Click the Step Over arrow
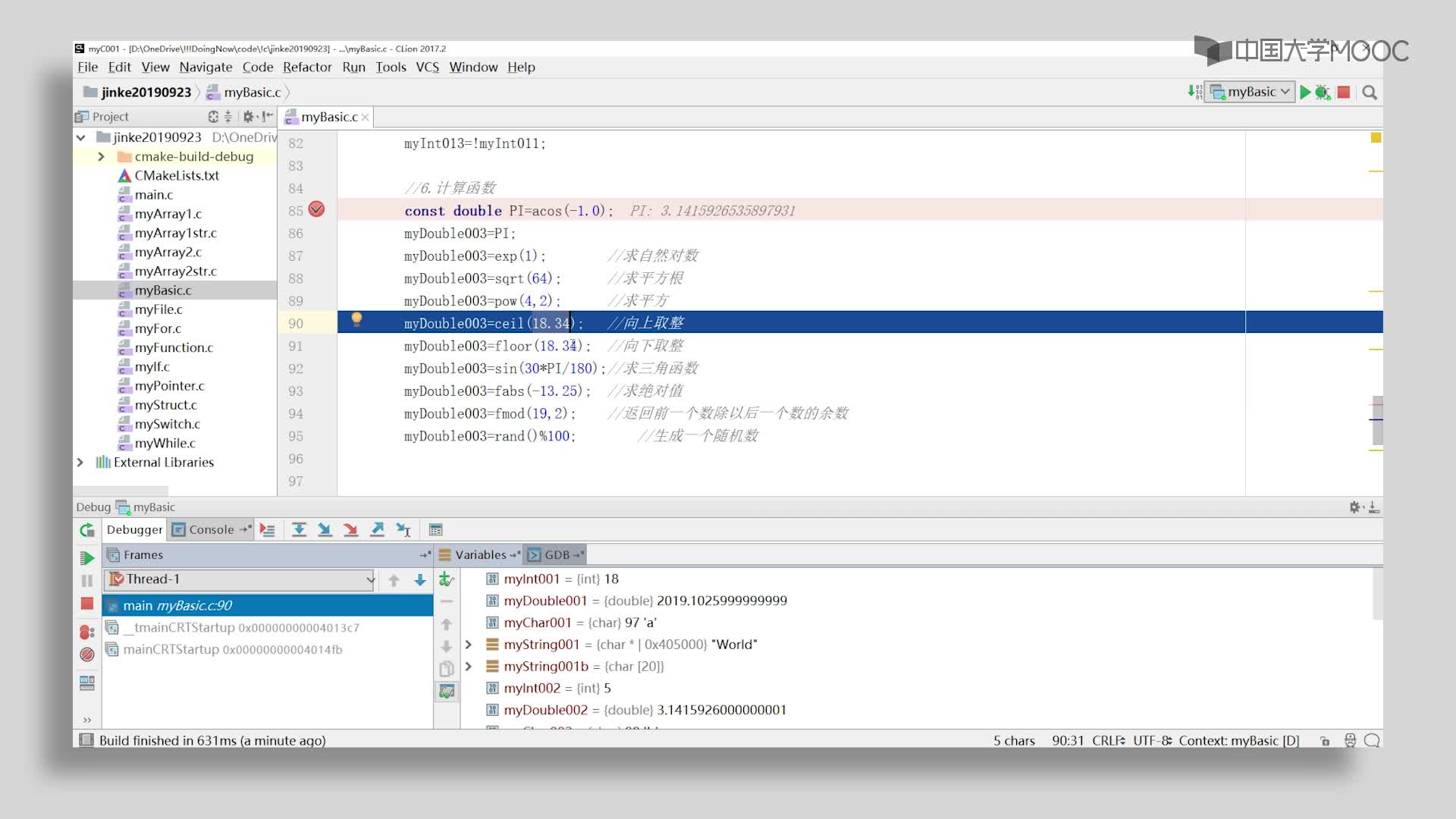The height and width of the screenshot is (819, 1456). pos(299,530)
